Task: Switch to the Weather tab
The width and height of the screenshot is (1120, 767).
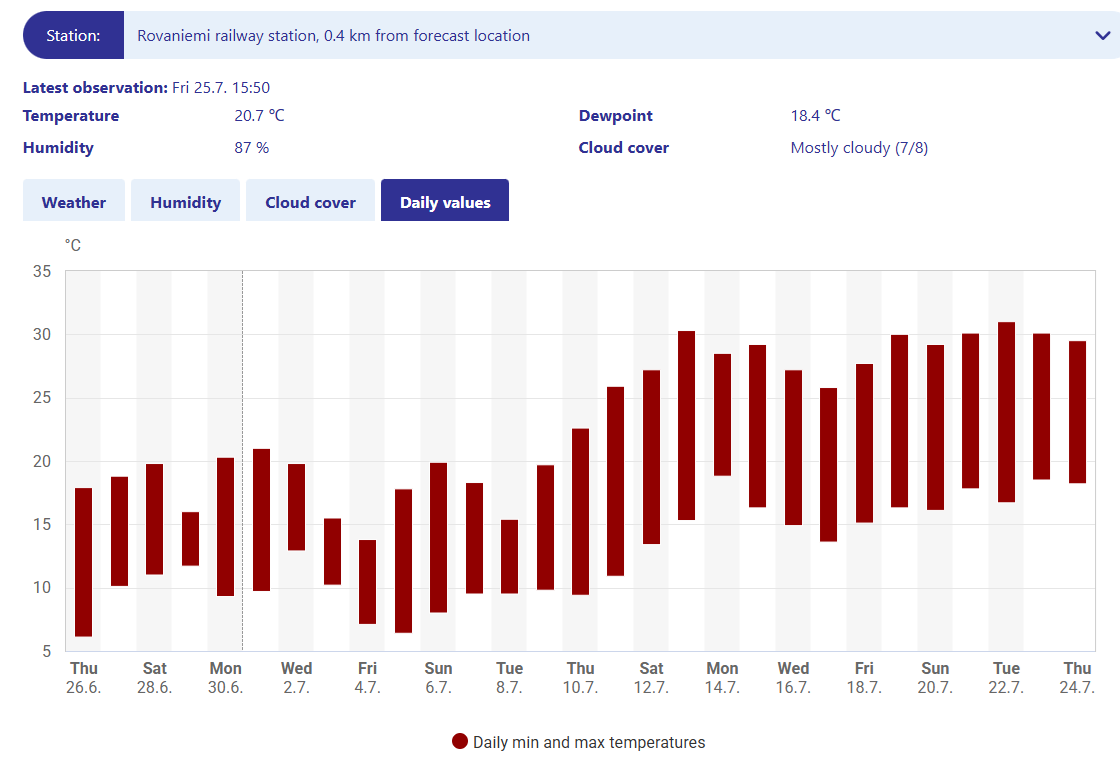Action: click(x=74, y=202)
